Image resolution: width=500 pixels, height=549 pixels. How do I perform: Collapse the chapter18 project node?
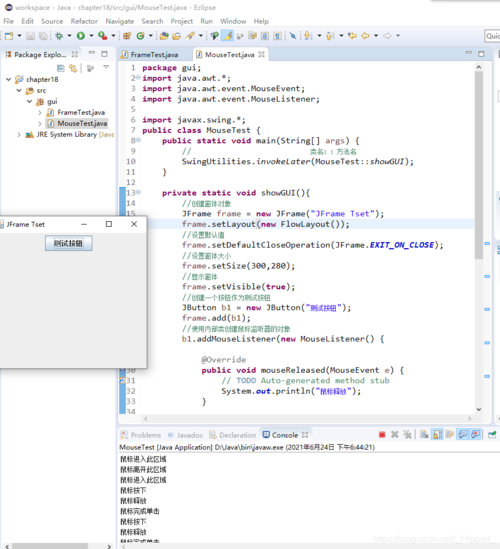click(x=9, y=79)
